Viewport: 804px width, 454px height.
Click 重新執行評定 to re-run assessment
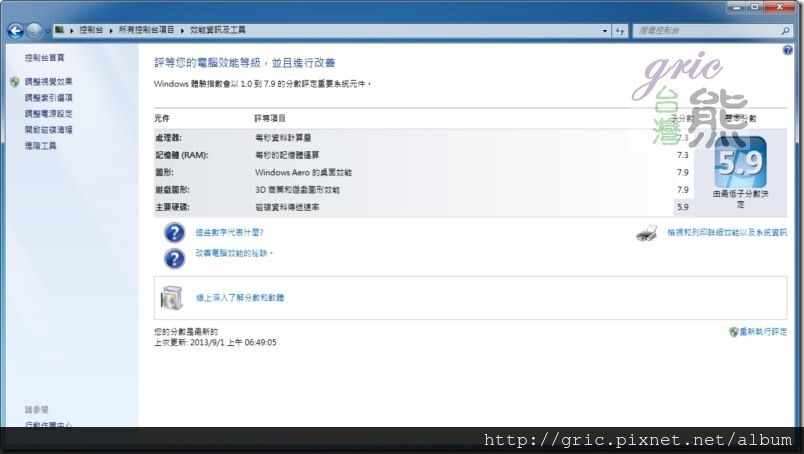pyautogui.click(x=763, y=332)
